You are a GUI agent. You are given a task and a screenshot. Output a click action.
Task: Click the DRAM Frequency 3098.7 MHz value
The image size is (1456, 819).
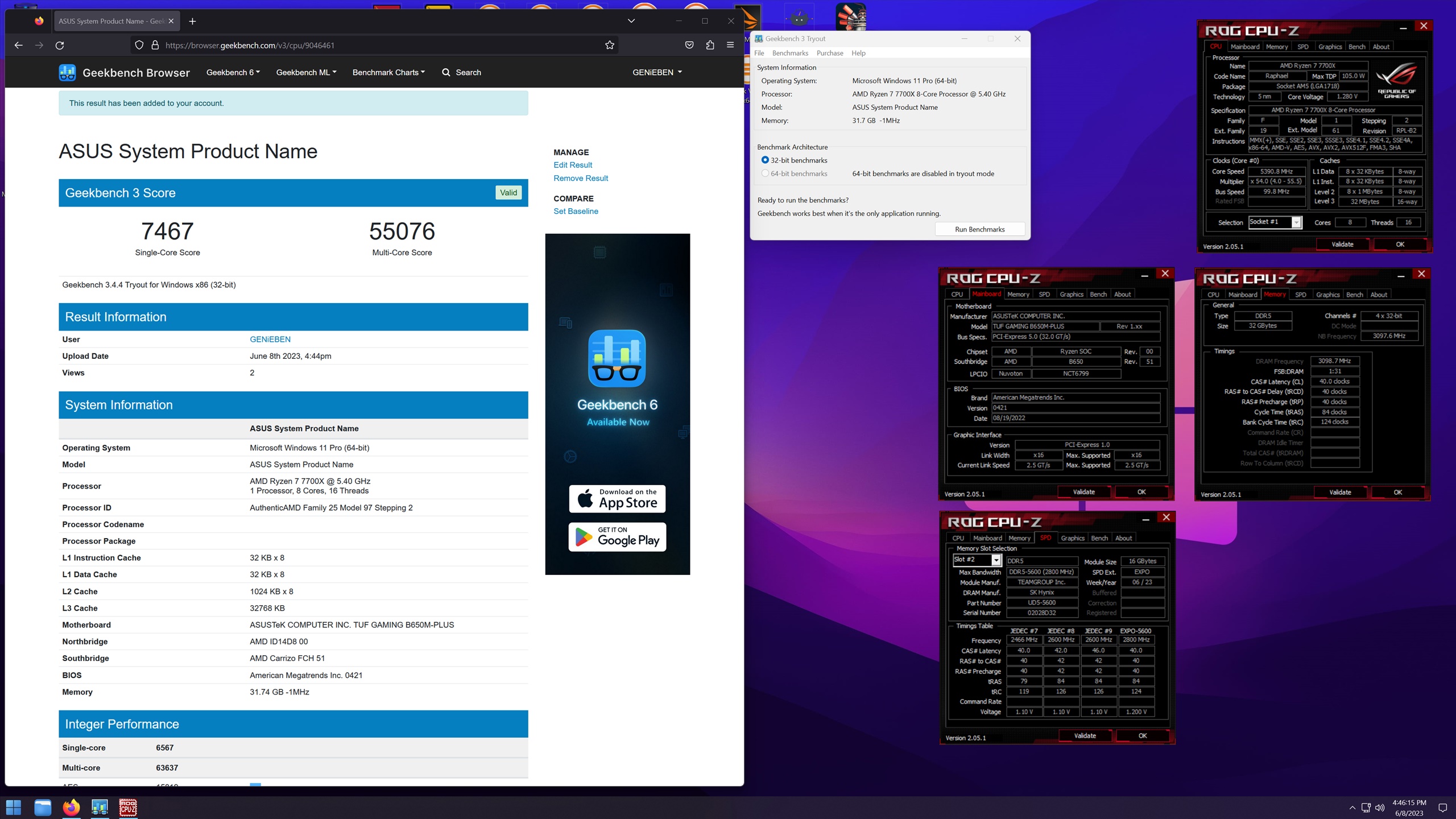[x=1335, y=361]
